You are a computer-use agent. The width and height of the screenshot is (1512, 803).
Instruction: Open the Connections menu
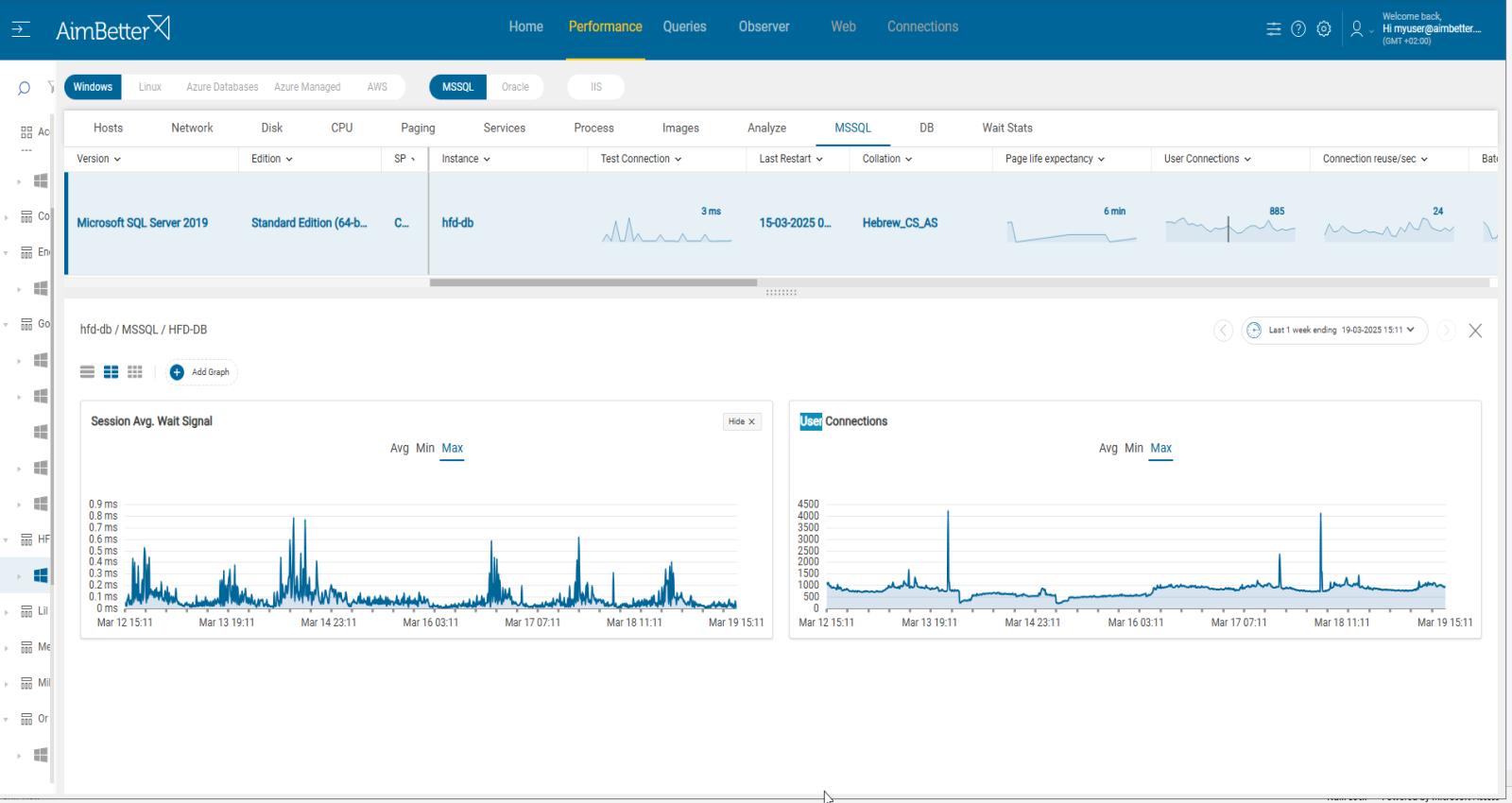pyautogui.click(x=922, y=26)
